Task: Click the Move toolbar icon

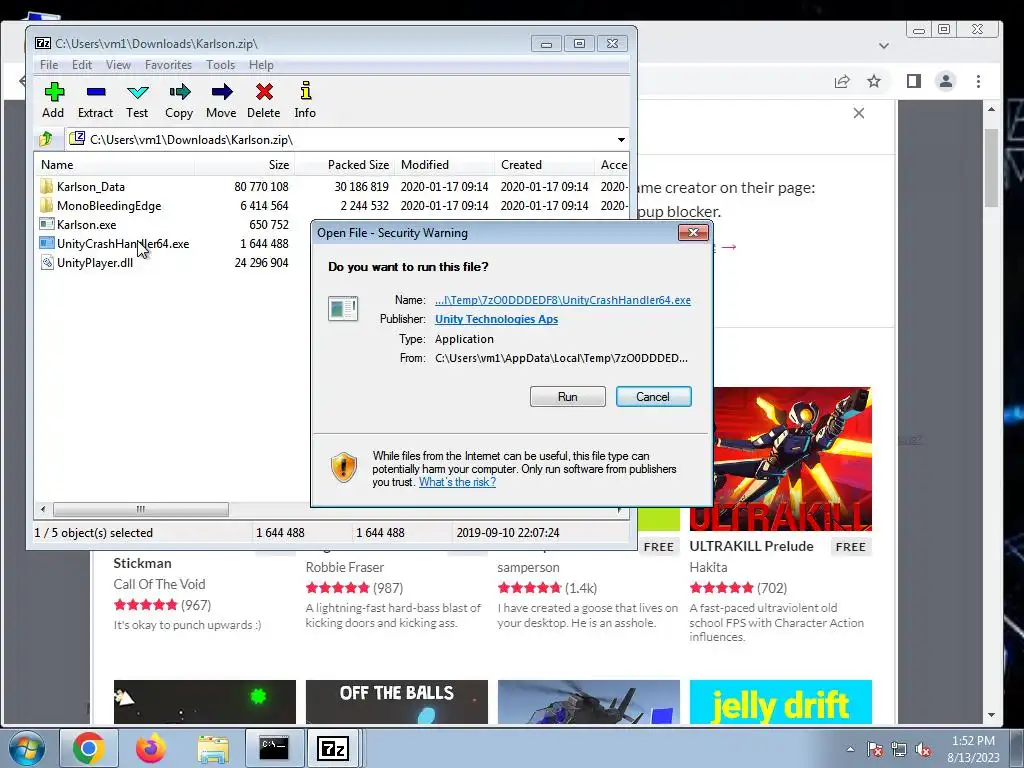Action: pyautogui.click(x=221, y=100)
